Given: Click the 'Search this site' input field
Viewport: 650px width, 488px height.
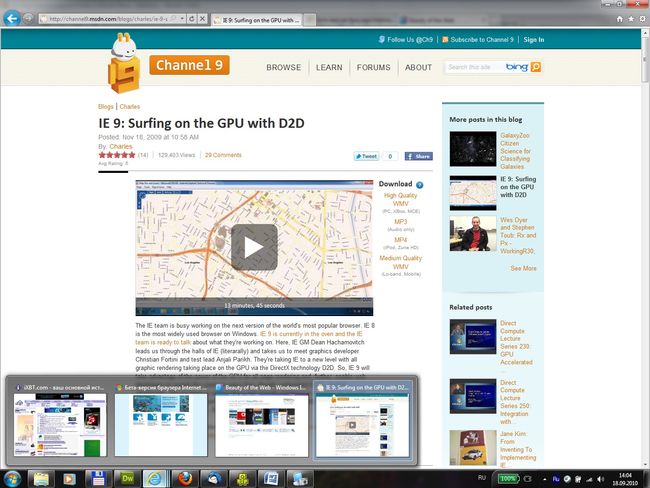Looking at the screenshot, I should (474, 67).
